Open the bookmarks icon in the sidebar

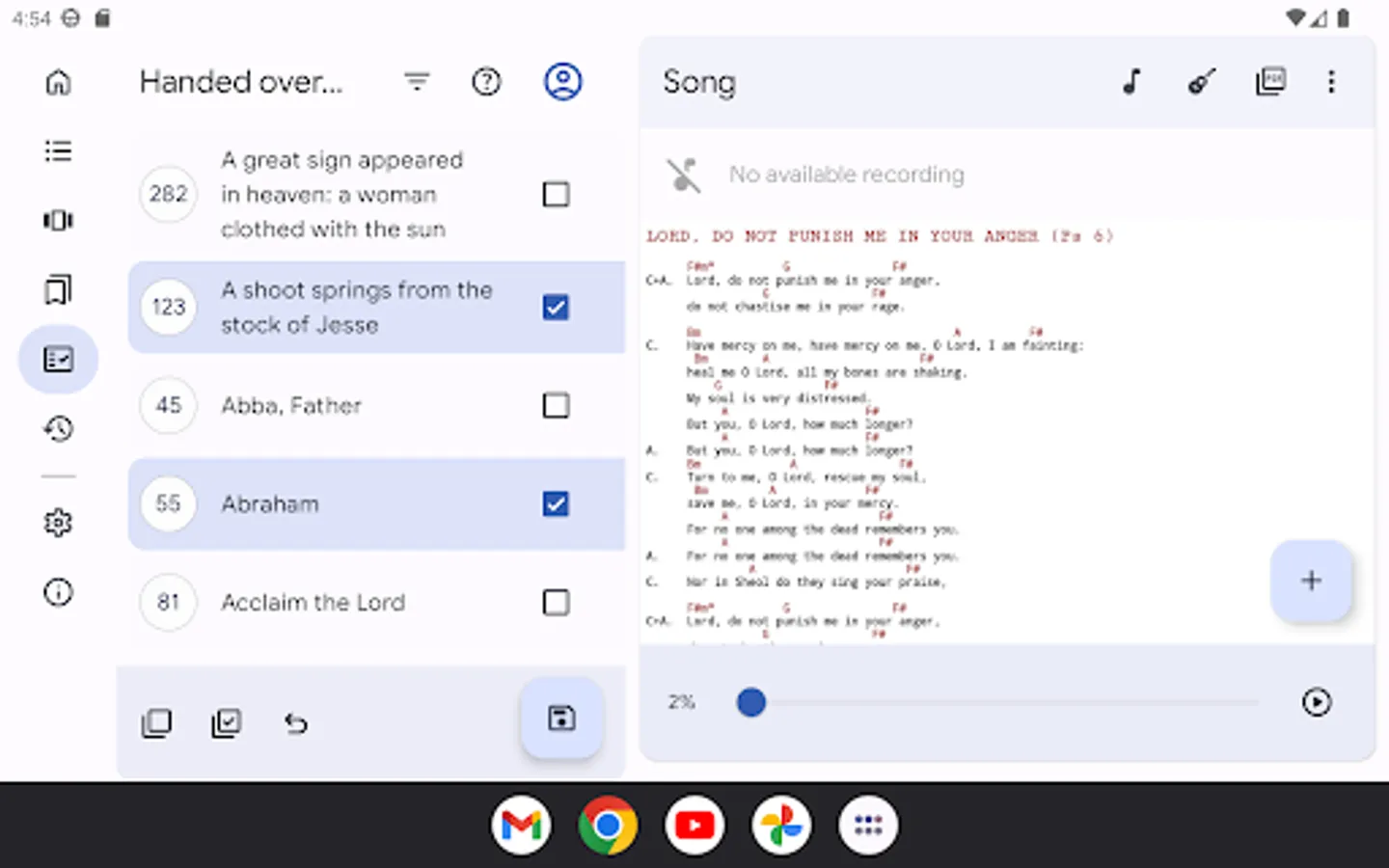58,290
